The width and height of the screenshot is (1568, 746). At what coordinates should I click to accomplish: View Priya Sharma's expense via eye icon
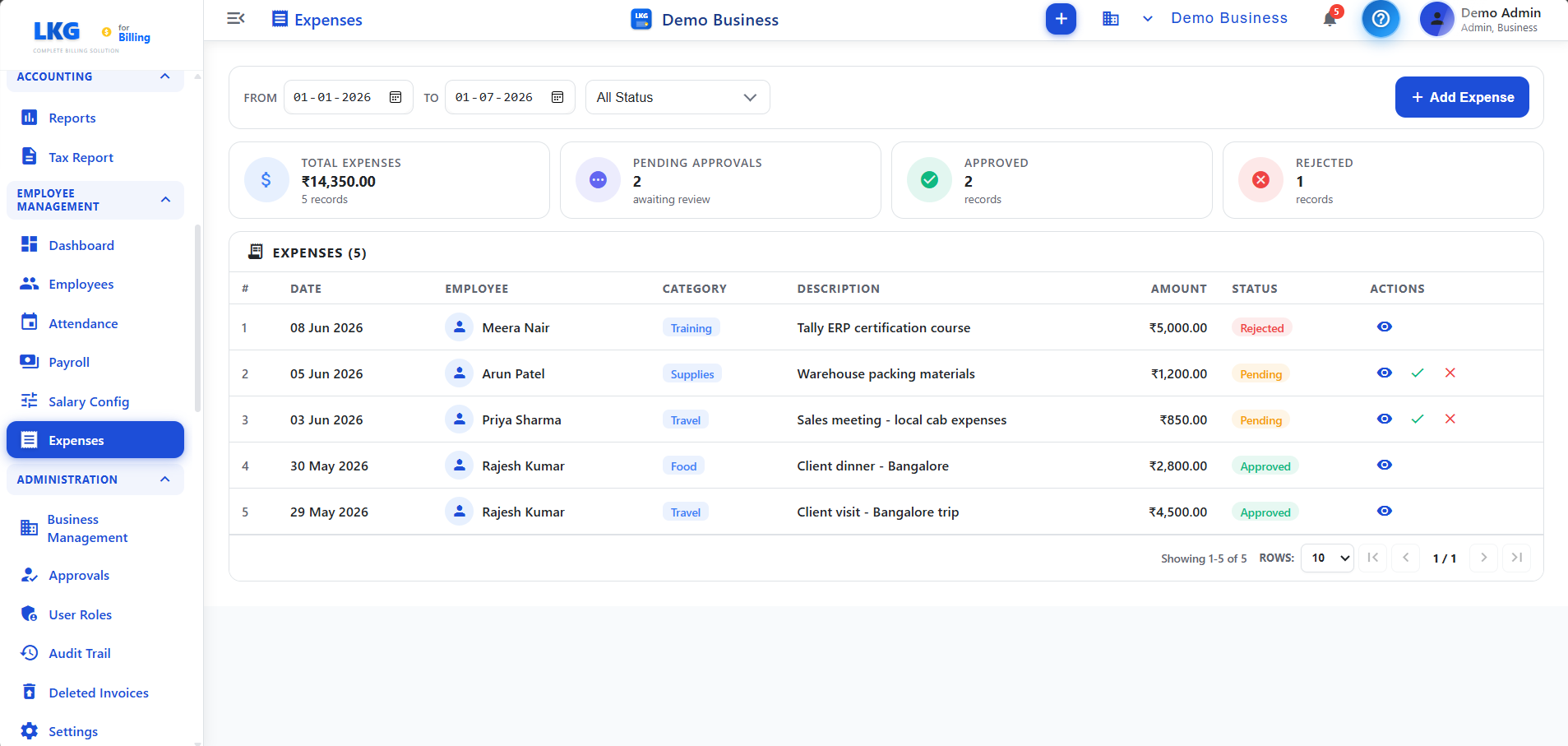point(1385,419)
